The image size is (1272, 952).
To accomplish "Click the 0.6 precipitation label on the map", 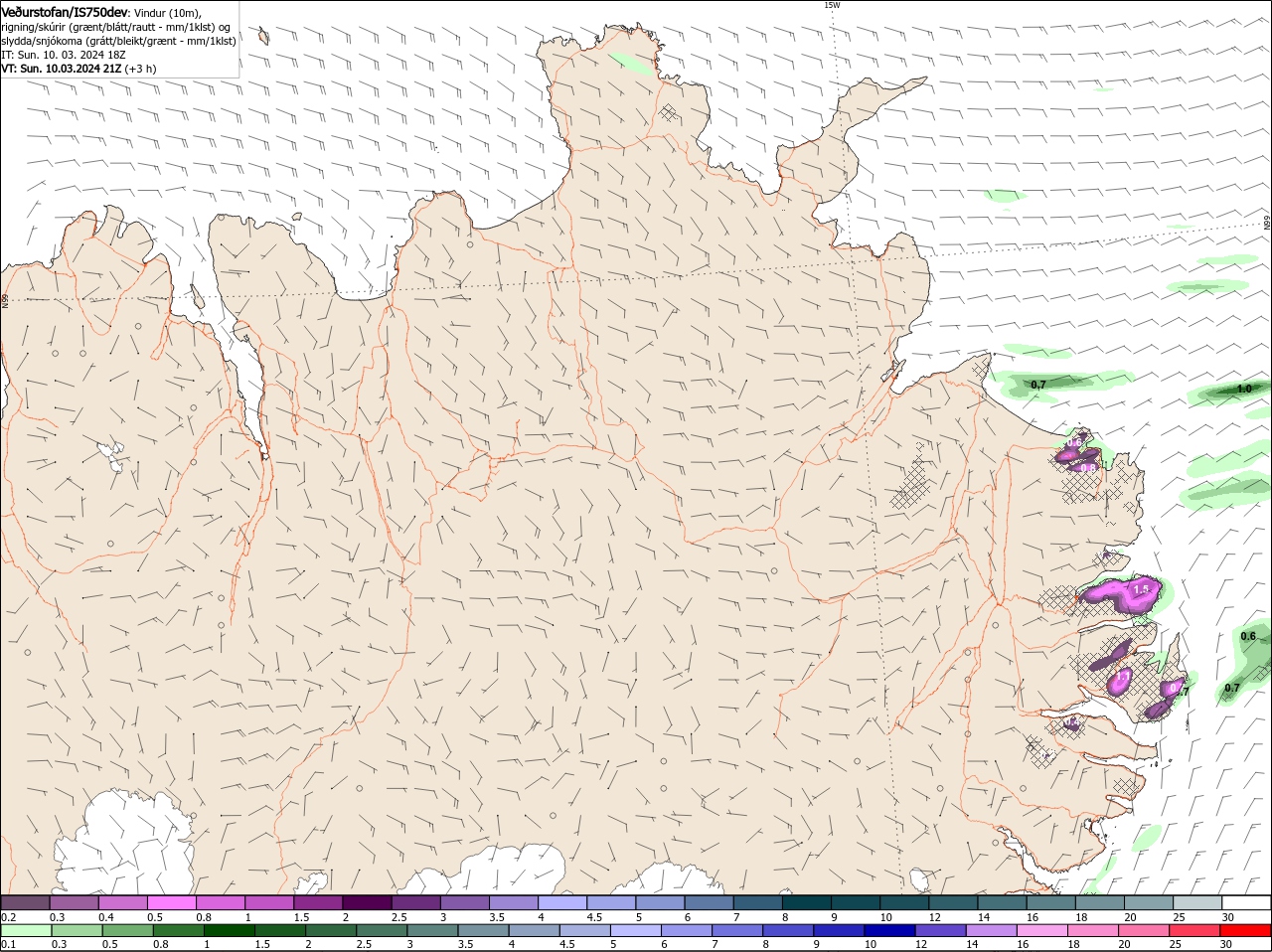I will pyautogui.click(x=1248, y=636).
